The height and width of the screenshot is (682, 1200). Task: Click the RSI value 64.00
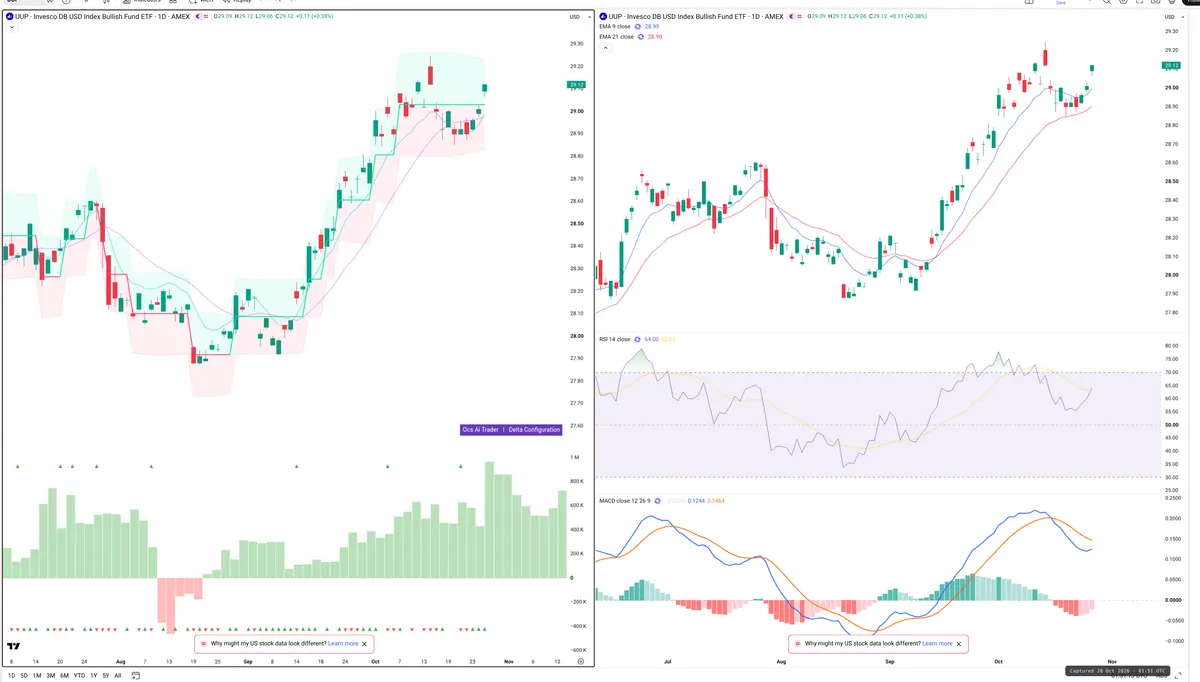point(652,339)
